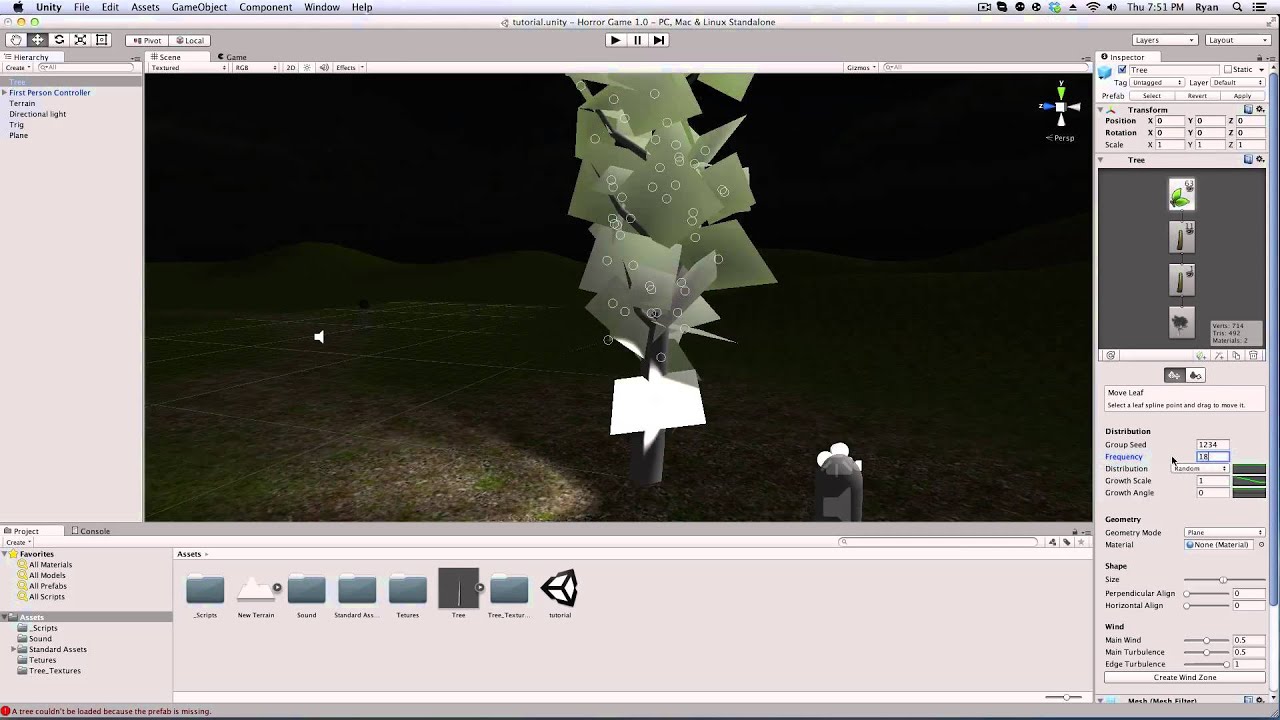Select the Rotate Leaf tool button
Viewport: 1280px width, 720px height.
pos(1195,375)
